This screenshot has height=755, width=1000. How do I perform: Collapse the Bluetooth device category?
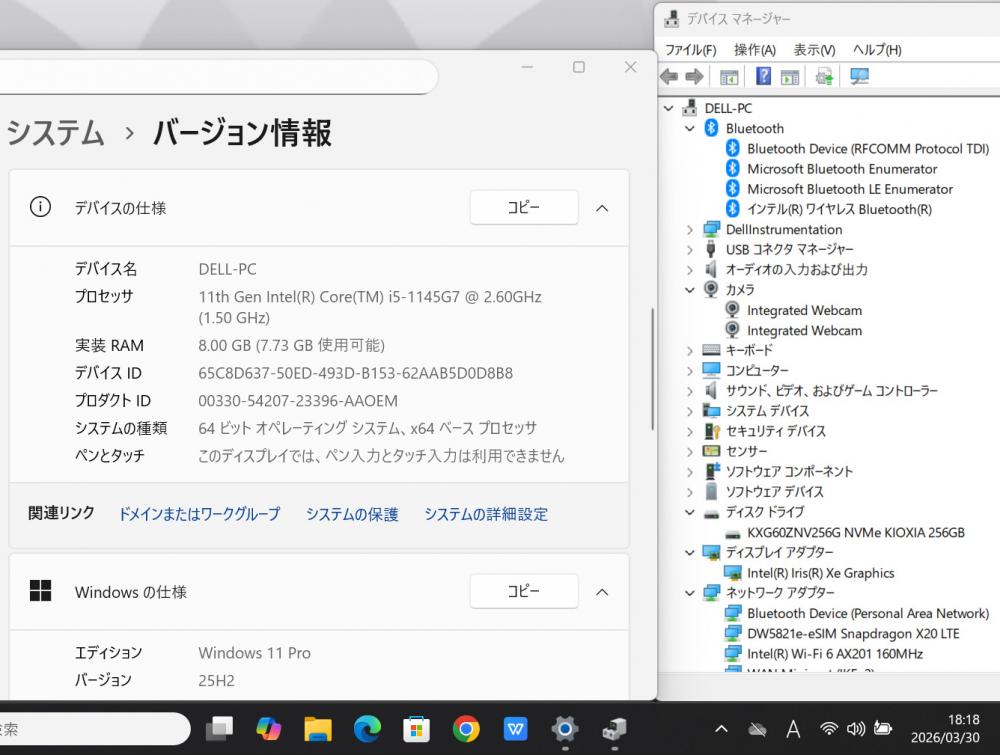(x=690, y=129)
